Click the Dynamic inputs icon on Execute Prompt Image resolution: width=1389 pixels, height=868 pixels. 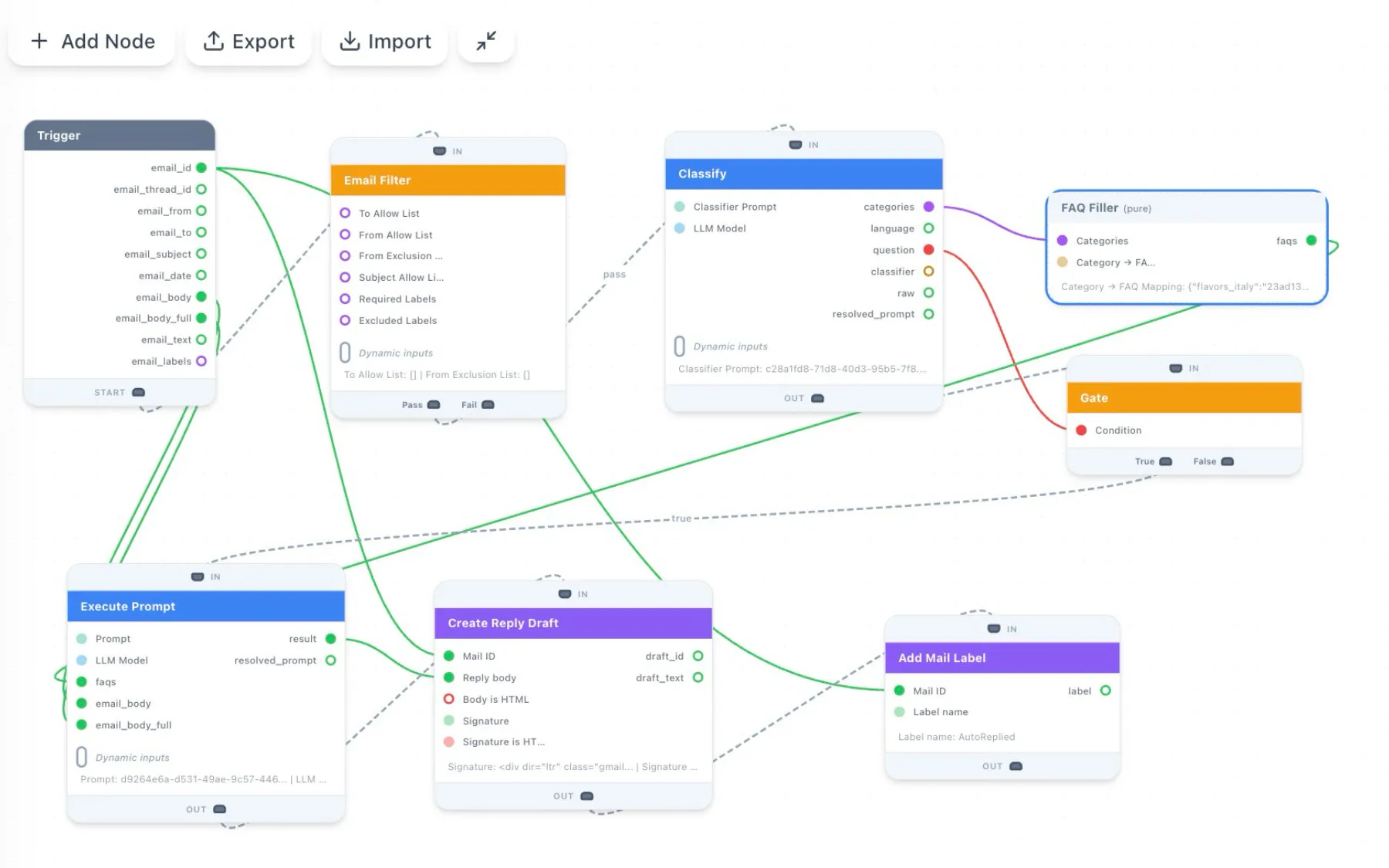tap(80, 757)
